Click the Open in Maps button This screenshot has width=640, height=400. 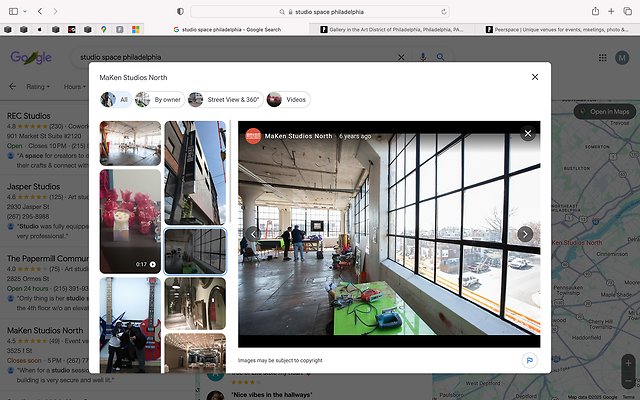(x=604, y=111)
